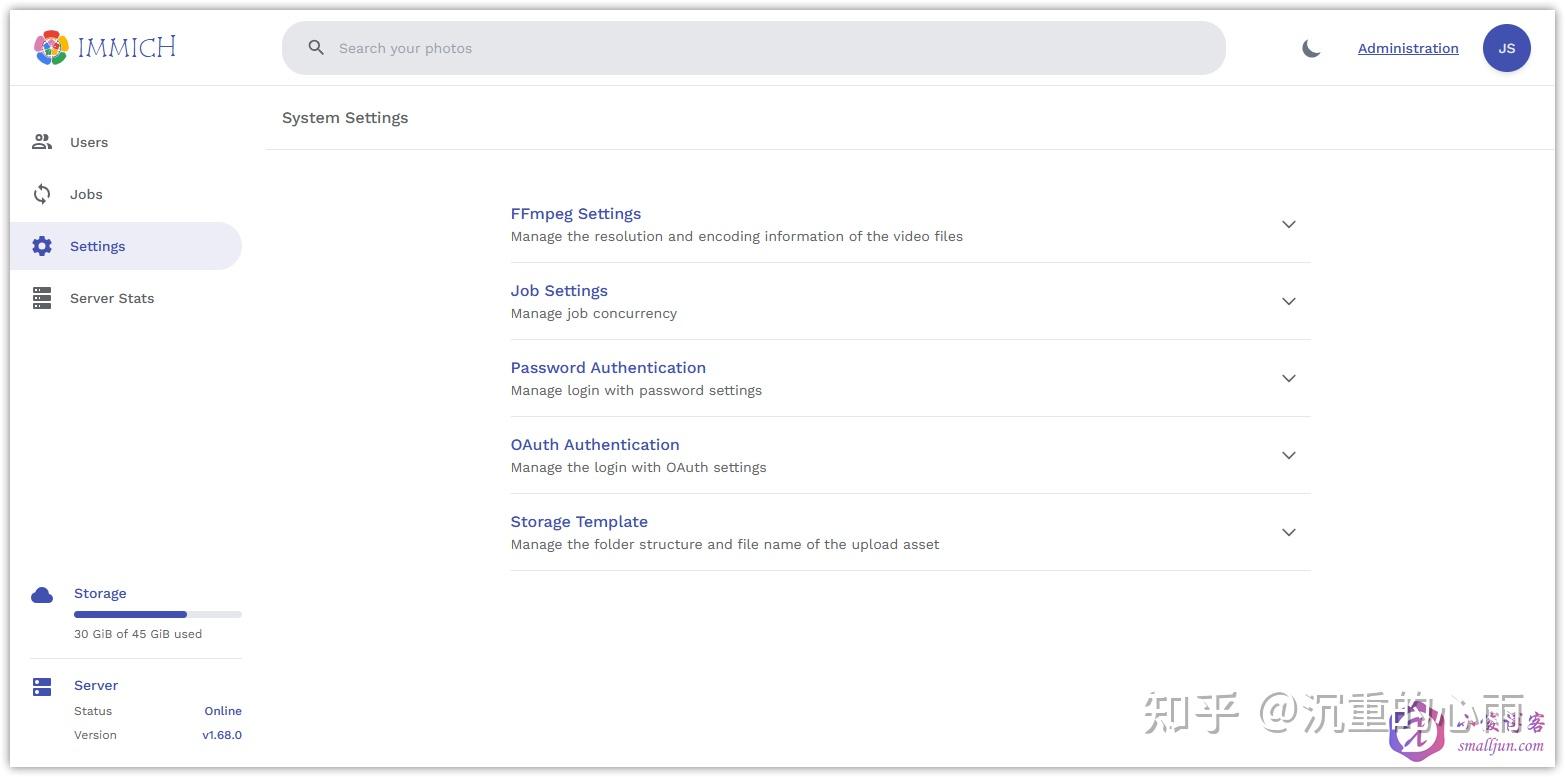The image size is (1565, 777).
Task: Click the search magnifier icon
Action: point(316,48)
